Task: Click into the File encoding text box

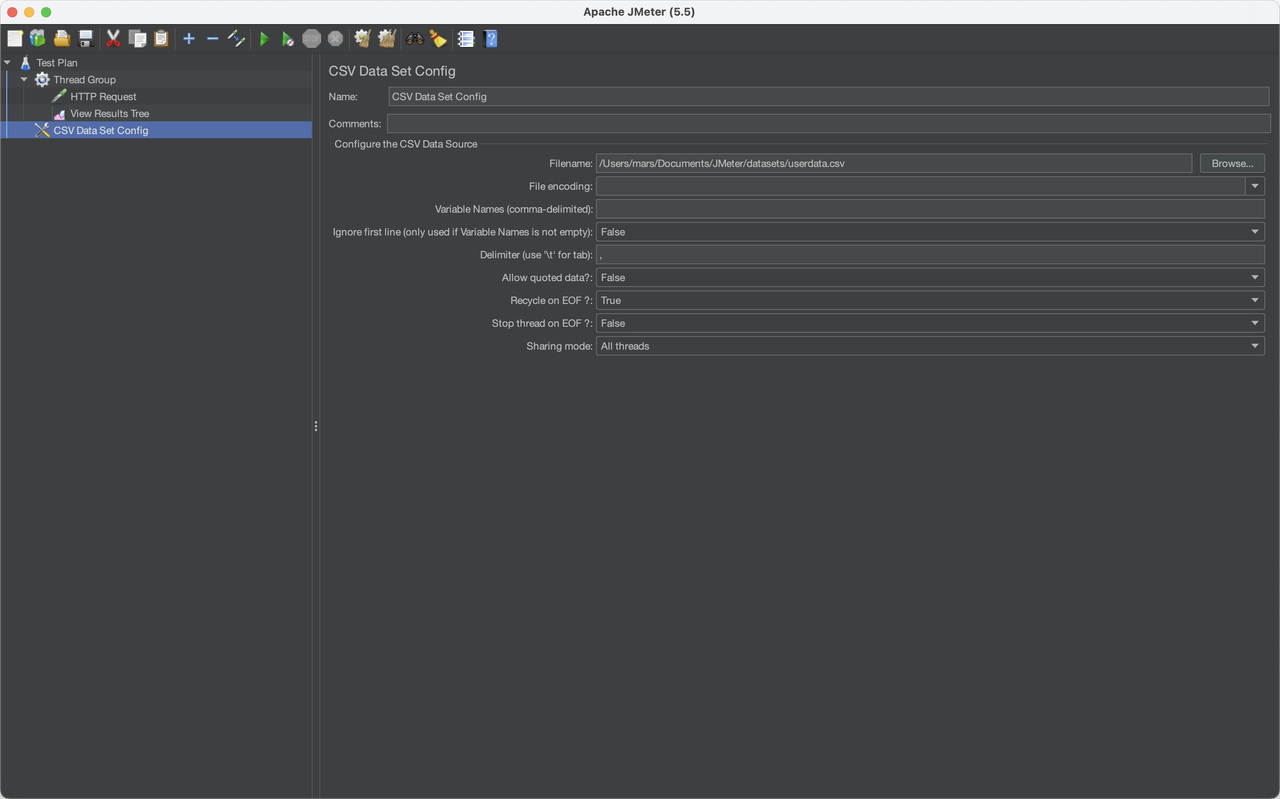Action: [920, 186]
